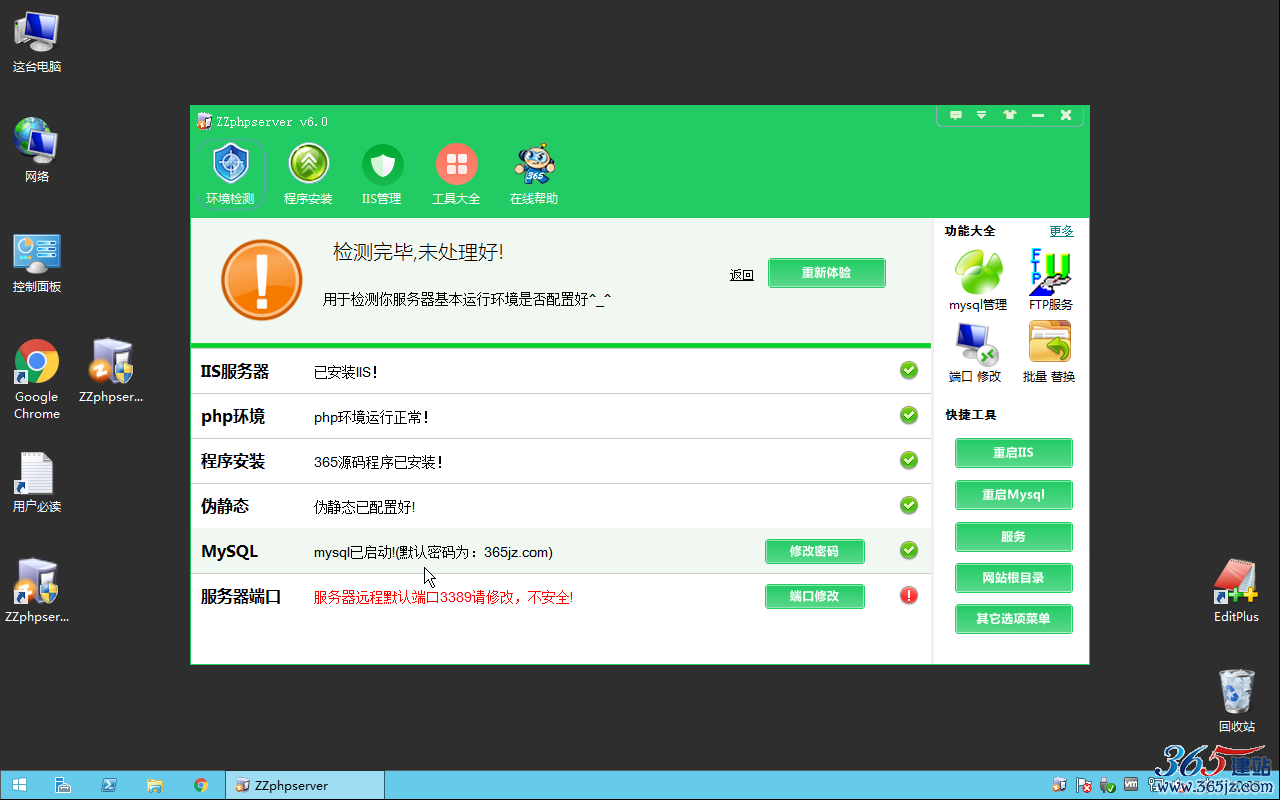Click the ZZphpserver logo in title bar
The image size is (1280, 800).
tap(205, 121)
